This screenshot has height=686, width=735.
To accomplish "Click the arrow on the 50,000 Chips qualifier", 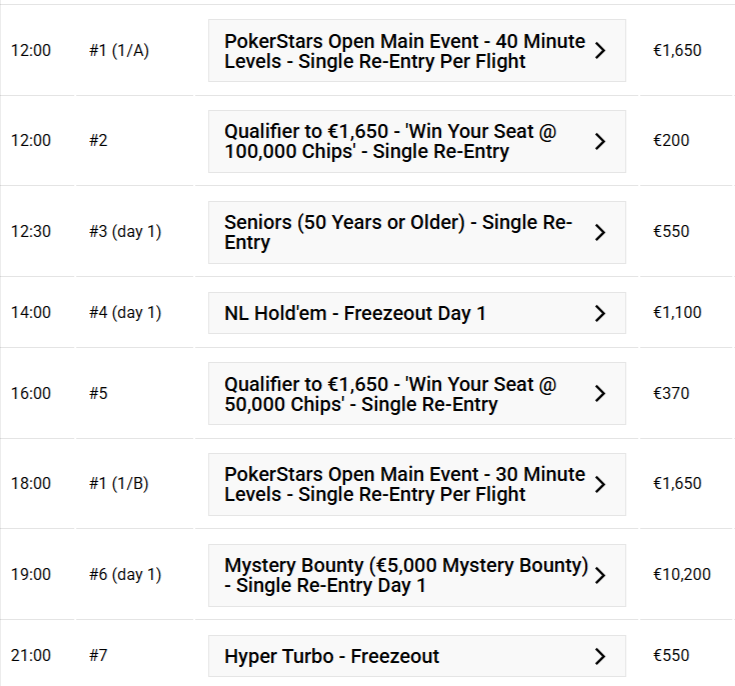I will coord(600,394).
